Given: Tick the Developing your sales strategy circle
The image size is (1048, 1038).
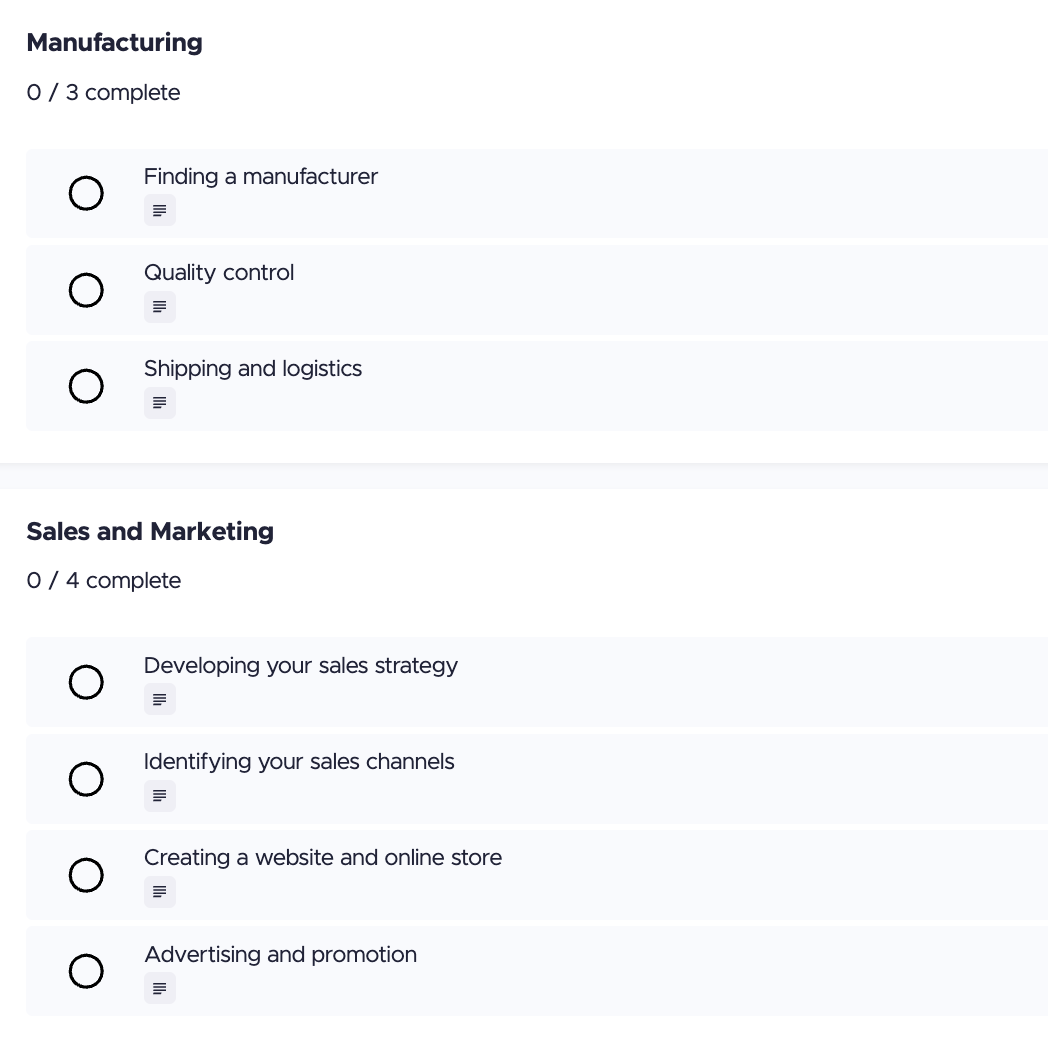Looking at the screenshot, I should [x=86, y=683].
